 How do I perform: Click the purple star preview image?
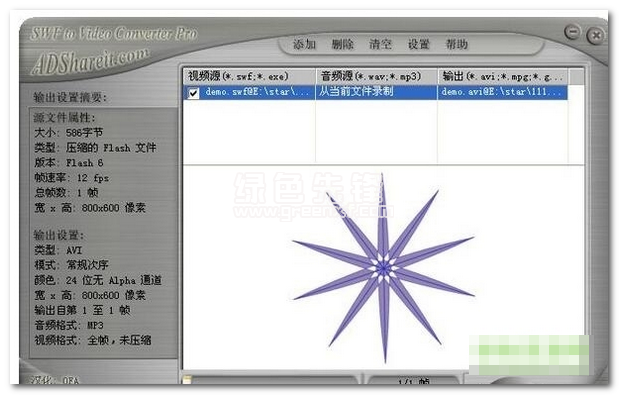383,268
